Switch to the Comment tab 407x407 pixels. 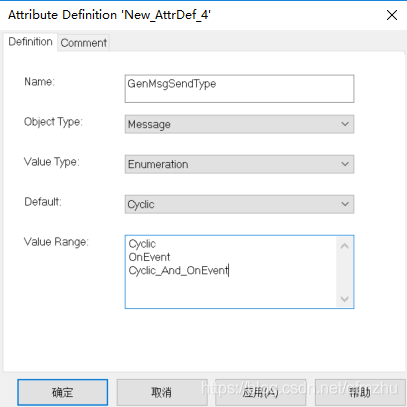84,43
